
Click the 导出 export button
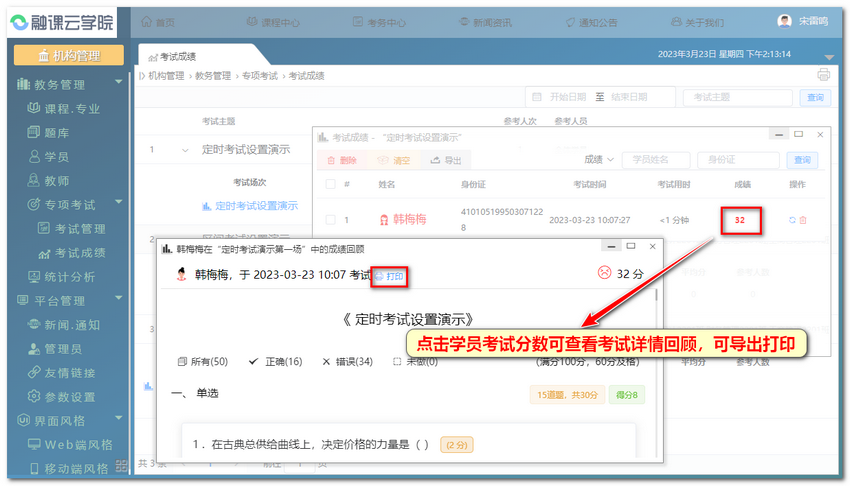446,160
